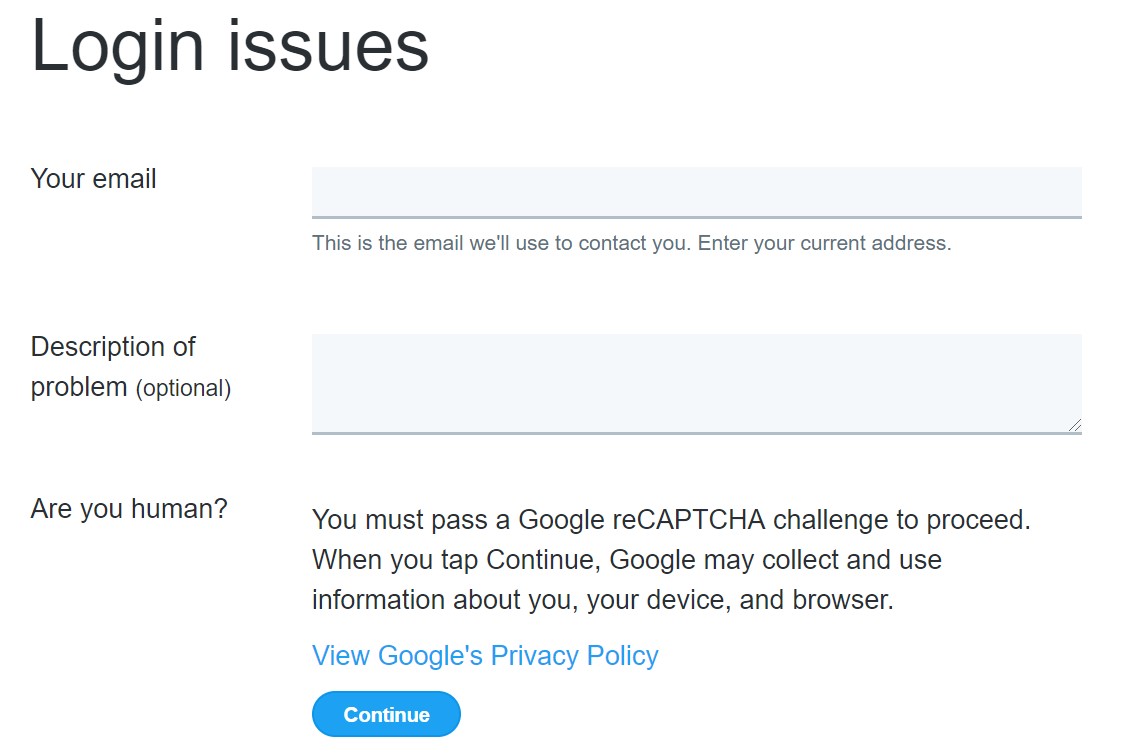Click 'Privacy Policy' words in the blue link

pos(574,656)
